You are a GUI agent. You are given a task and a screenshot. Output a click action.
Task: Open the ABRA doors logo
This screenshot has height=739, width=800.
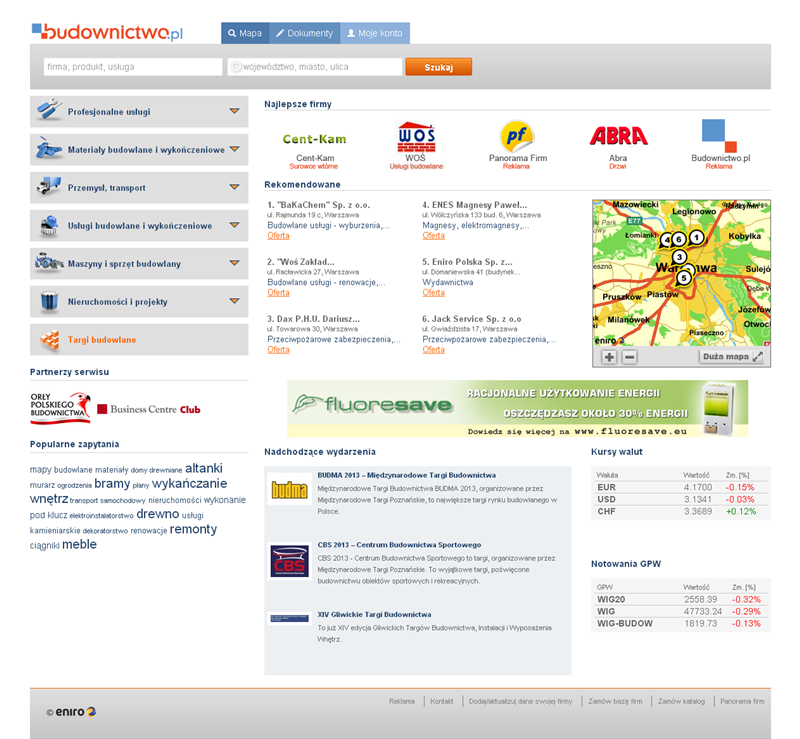(x=618, y=136)
